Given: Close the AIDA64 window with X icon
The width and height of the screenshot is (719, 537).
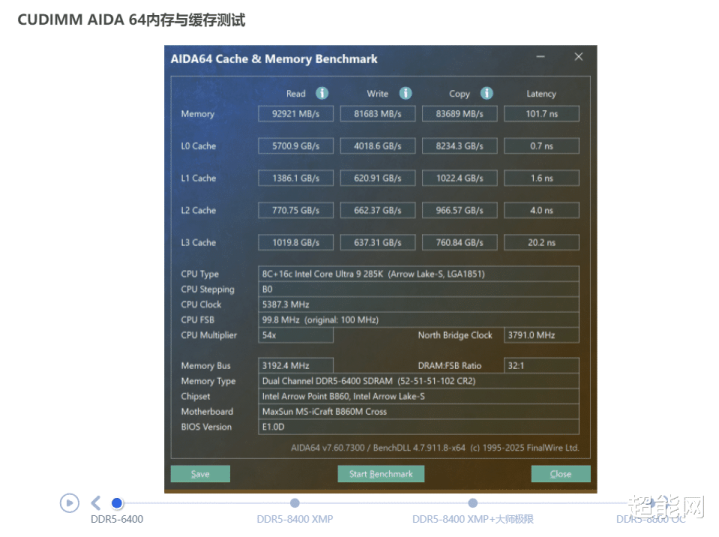Looking at the screenshot, I should coord(579,58).
